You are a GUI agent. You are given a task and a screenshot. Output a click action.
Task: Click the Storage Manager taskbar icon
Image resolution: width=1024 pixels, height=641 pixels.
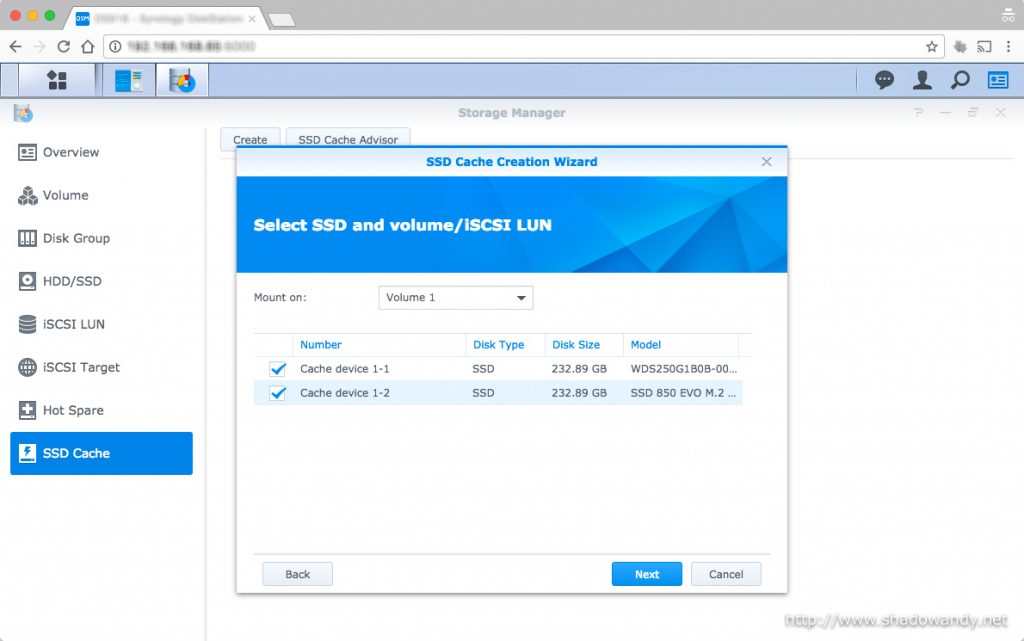(182, 80)
